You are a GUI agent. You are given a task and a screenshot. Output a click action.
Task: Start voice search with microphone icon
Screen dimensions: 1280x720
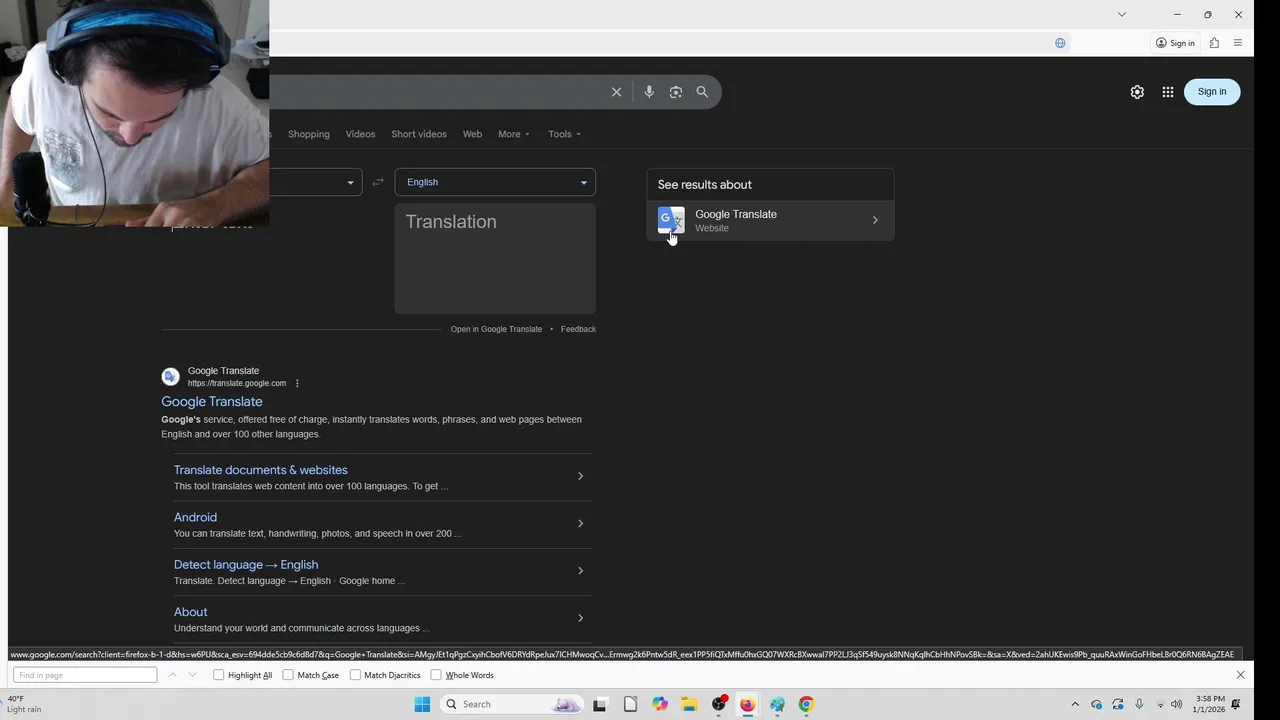[x=649, y=92]
